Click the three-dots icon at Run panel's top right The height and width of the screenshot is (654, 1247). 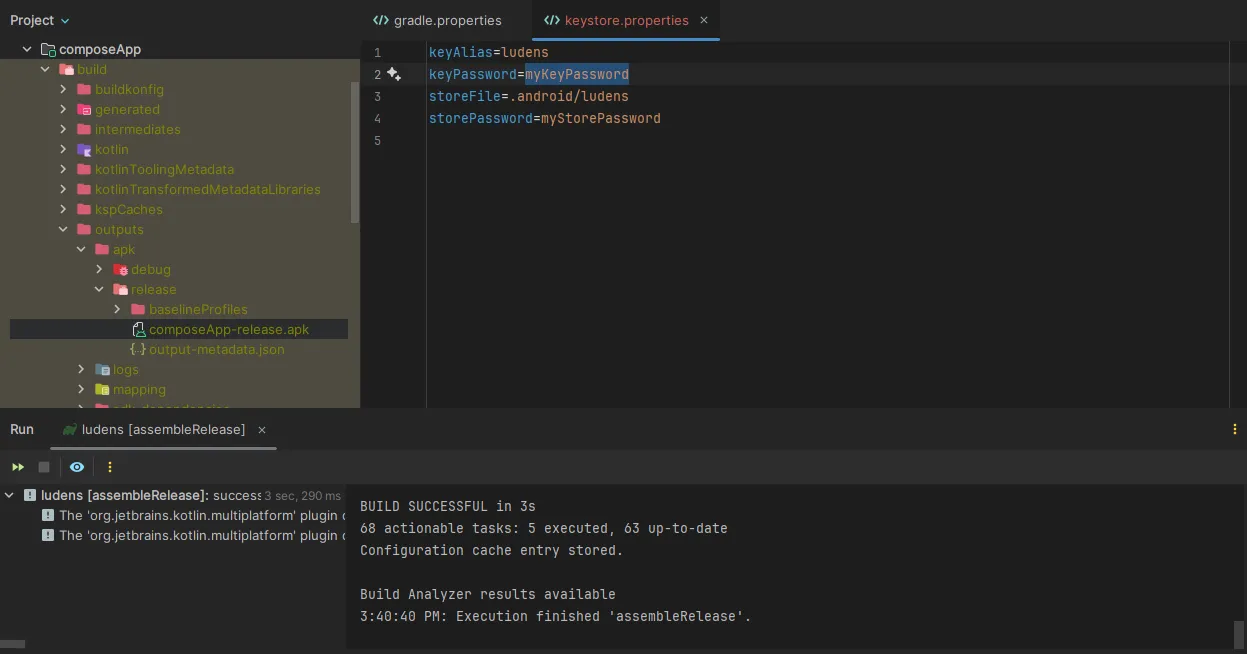click(1234, 429)
